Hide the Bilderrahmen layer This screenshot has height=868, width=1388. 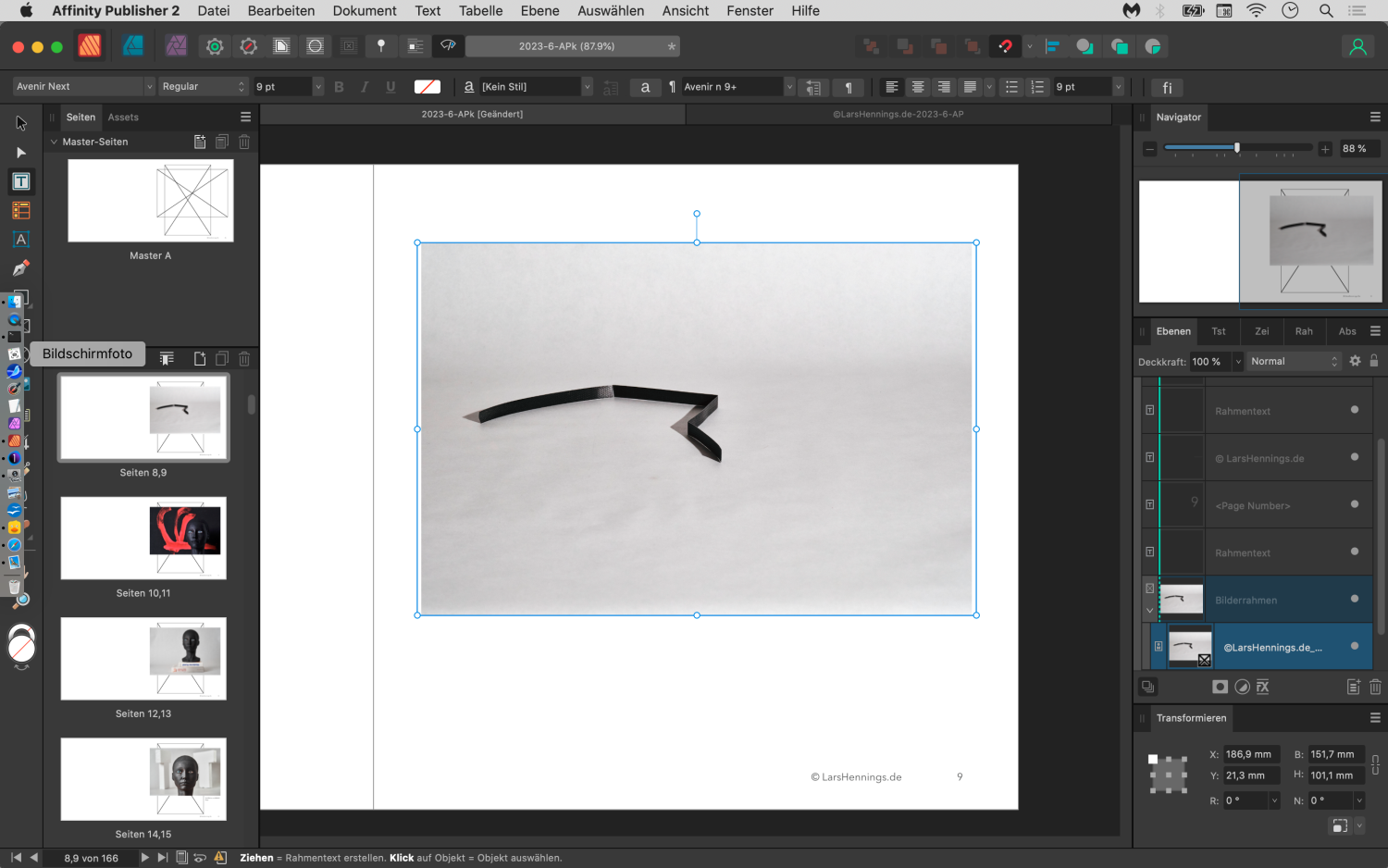pos(1355,599)
